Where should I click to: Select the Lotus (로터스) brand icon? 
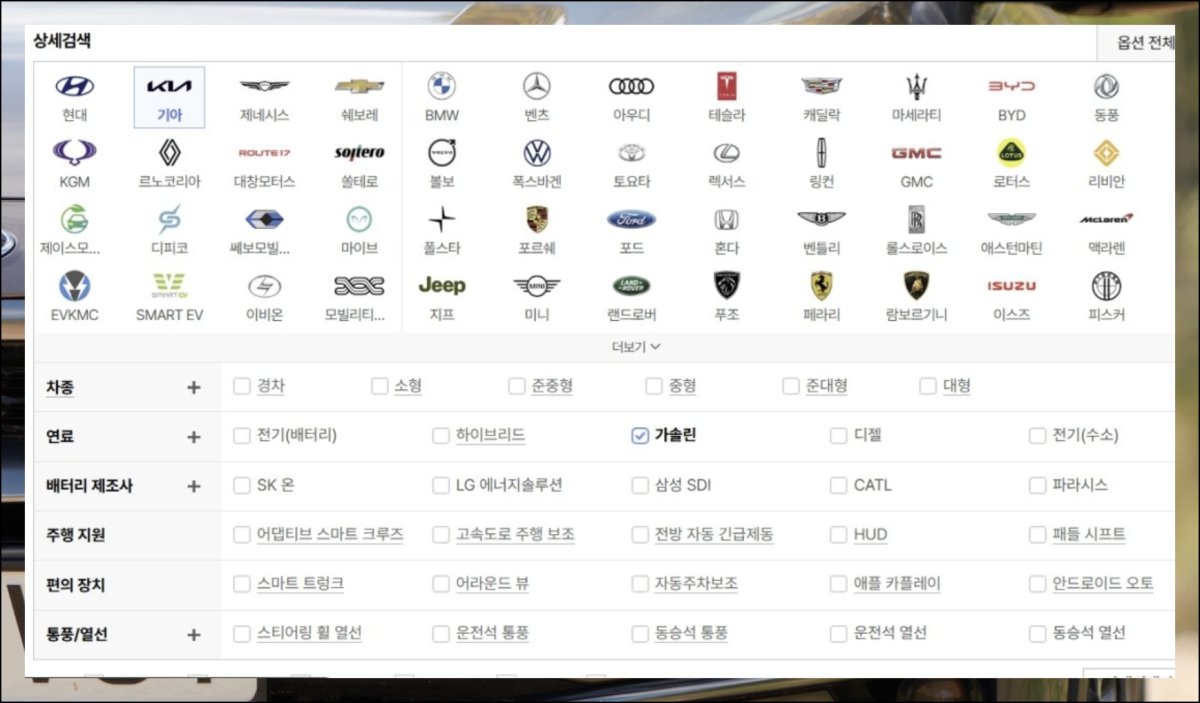coord(1011,152)
